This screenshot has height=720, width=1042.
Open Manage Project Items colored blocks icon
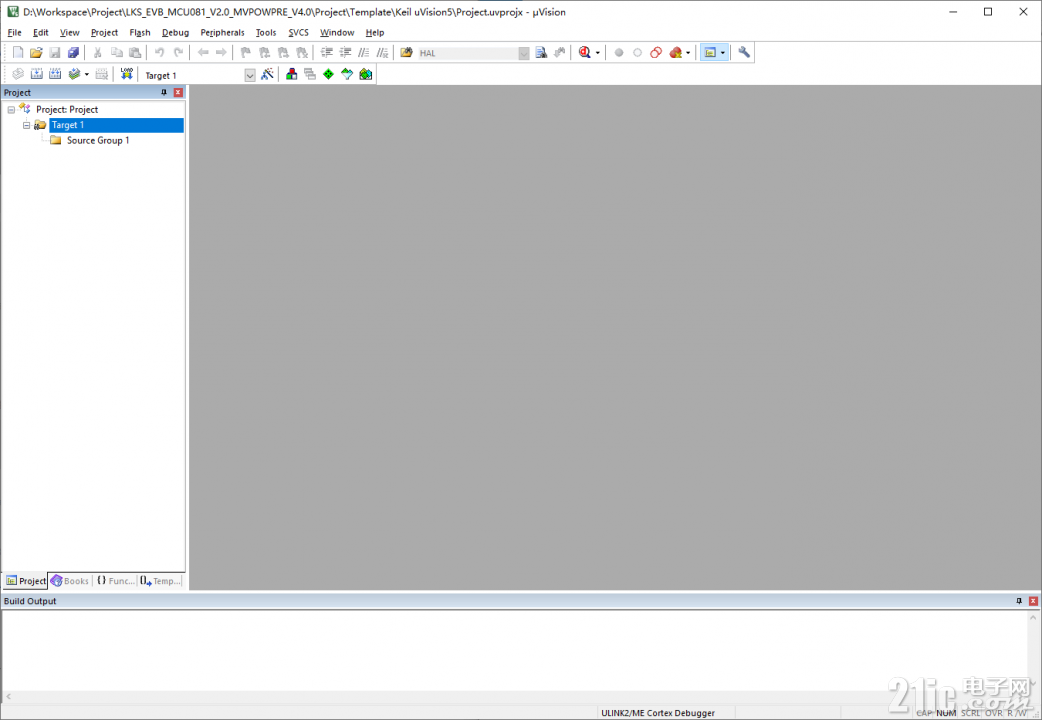click(x=291, y=74)
